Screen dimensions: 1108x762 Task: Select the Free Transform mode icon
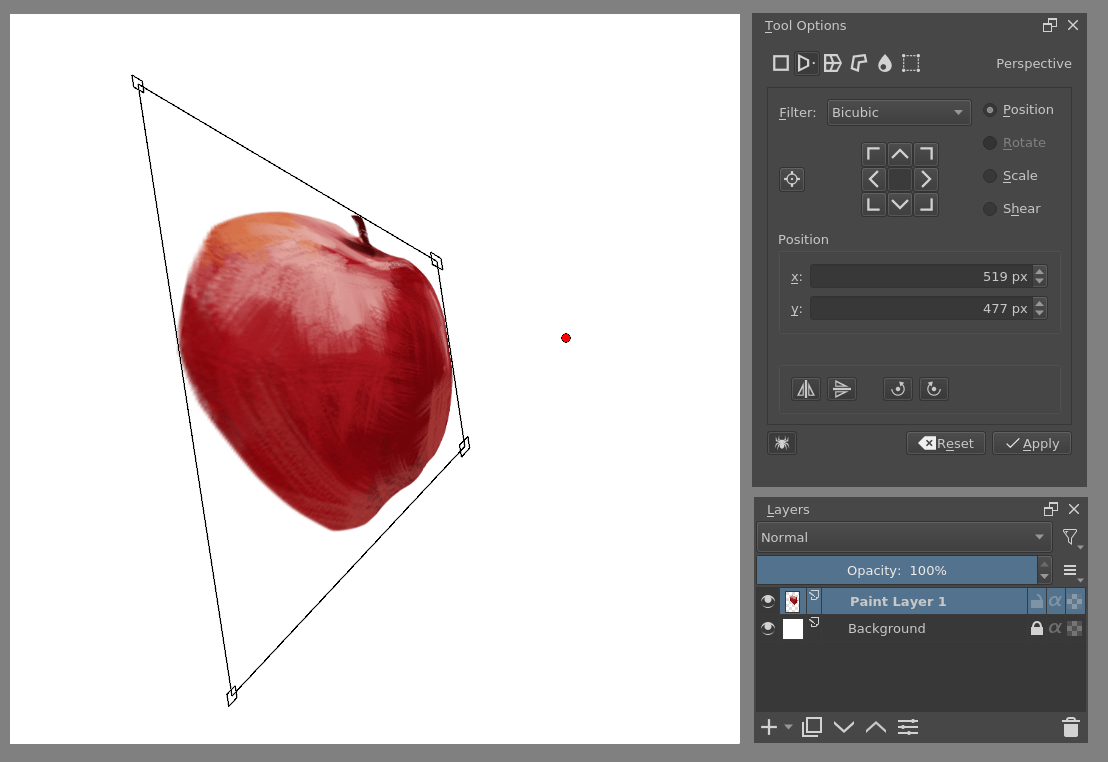tap(781, 62)
